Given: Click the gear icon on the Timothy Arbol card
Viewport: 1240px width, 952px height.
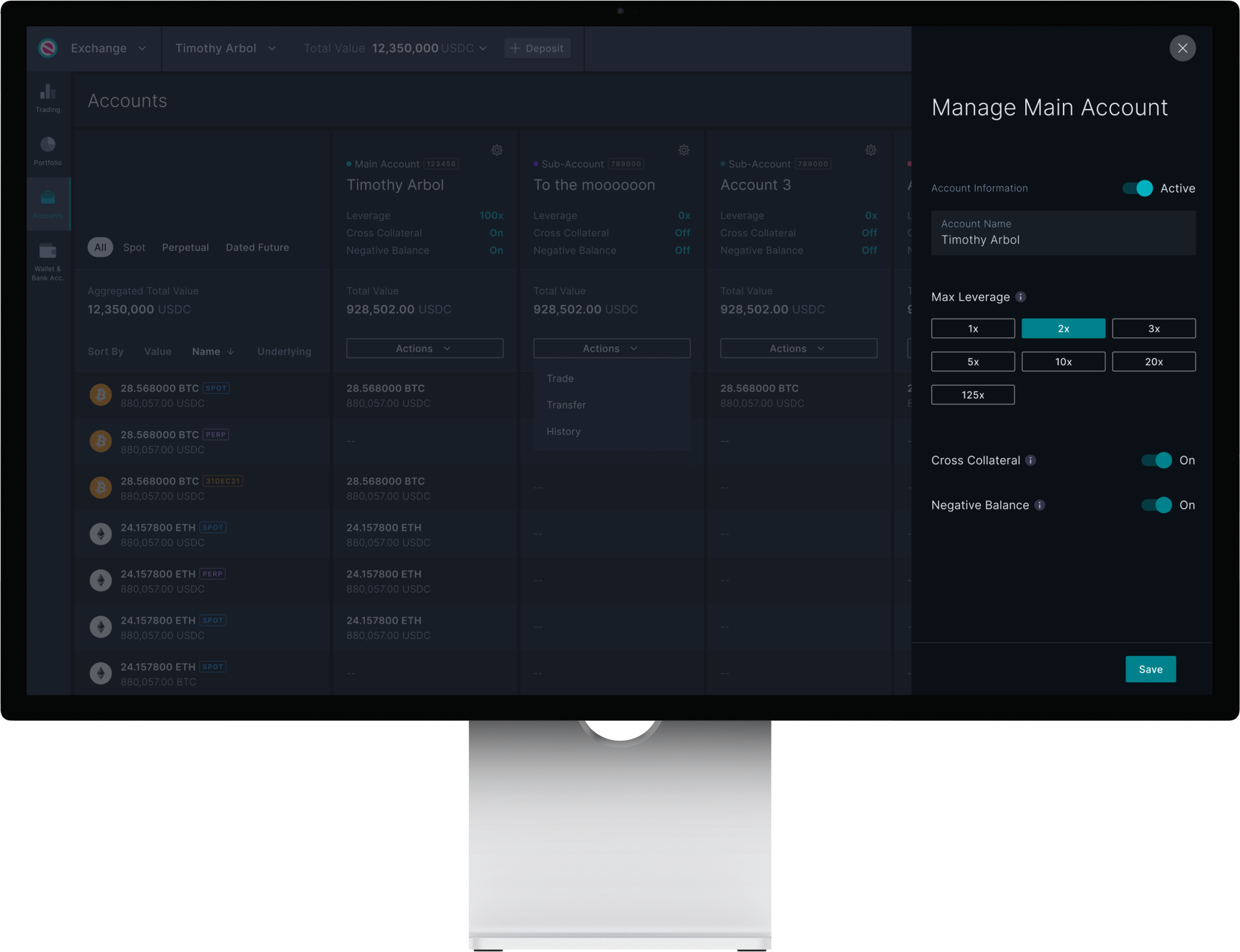Looking at the screenshot, I should point(496,150).
